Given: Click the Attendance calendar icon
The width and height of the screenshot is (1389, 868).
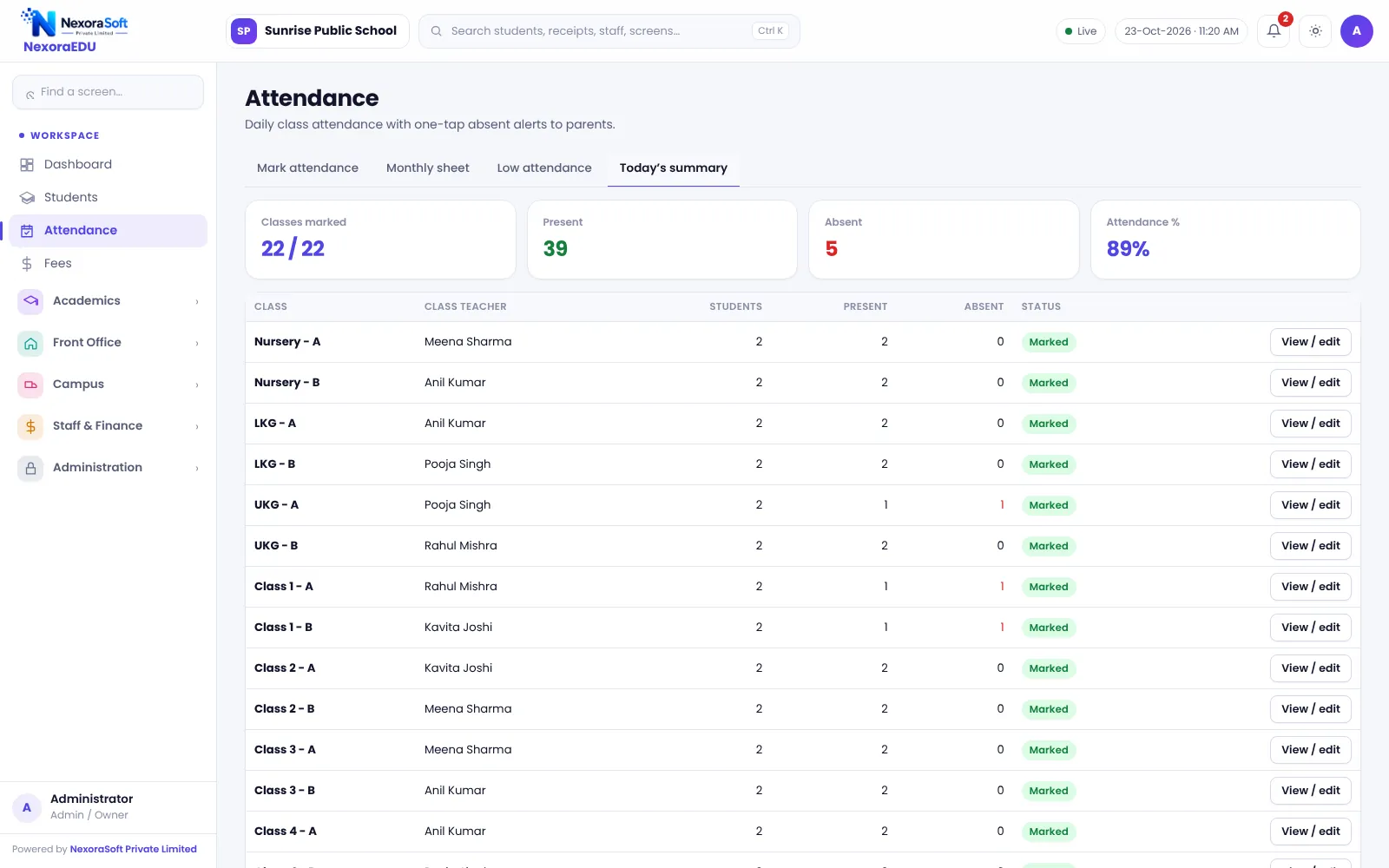Looking at the screenshot, I should [x=27, y=231].
